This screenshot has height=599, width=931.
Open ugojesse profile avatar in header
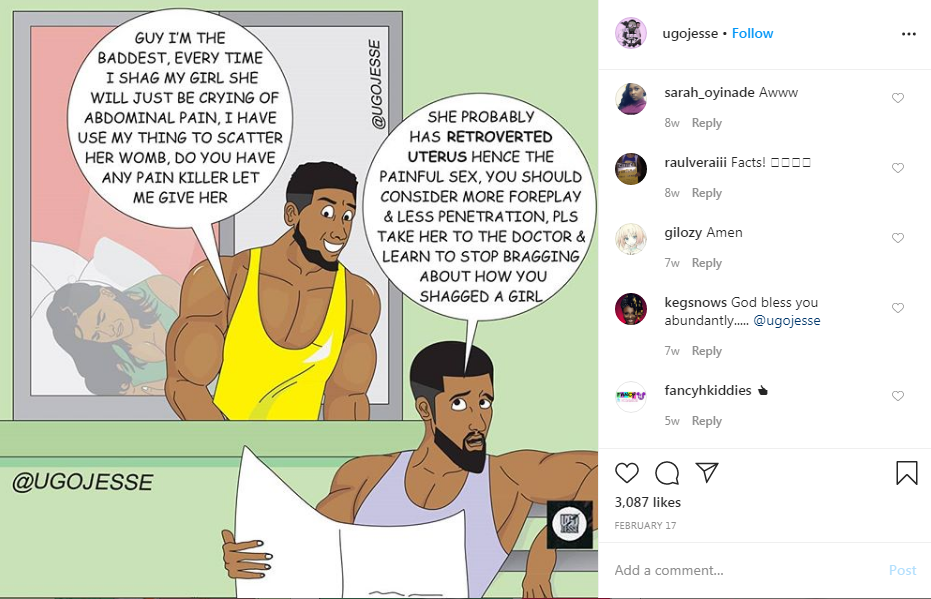[631, 33]
